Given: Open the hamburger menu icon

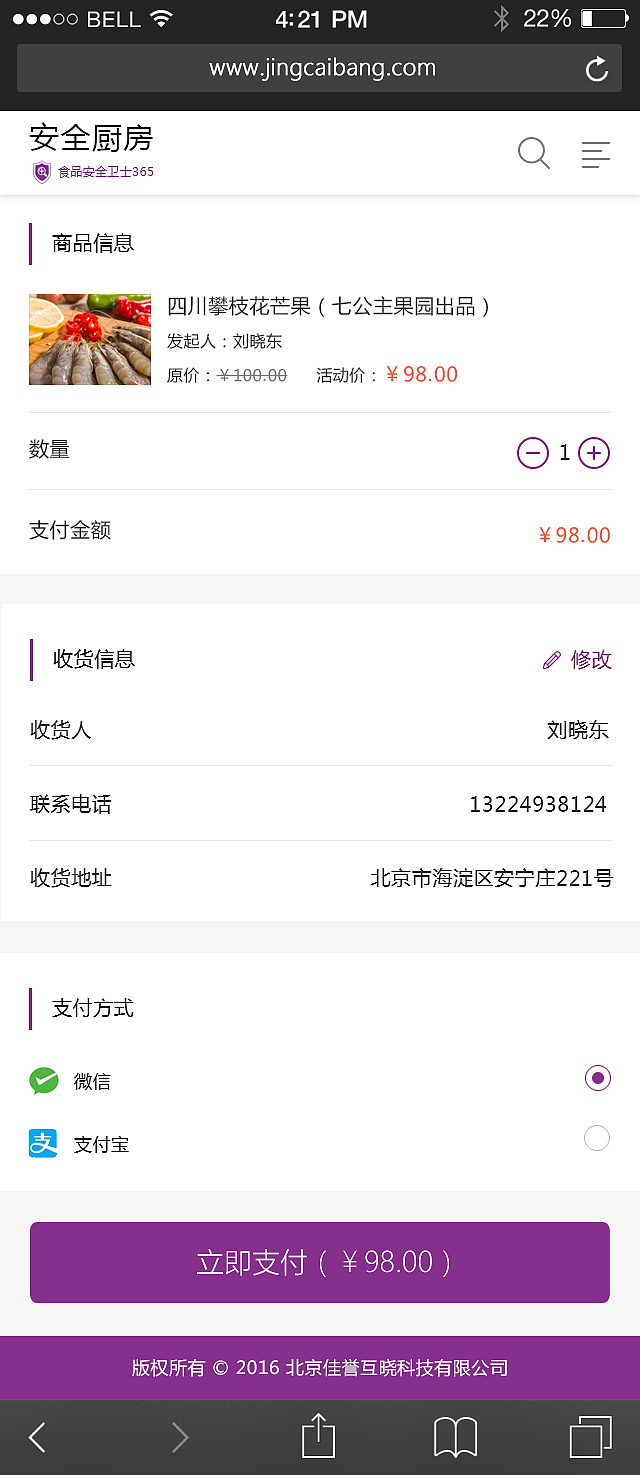Looking at the screenshot, I should 595,154.
